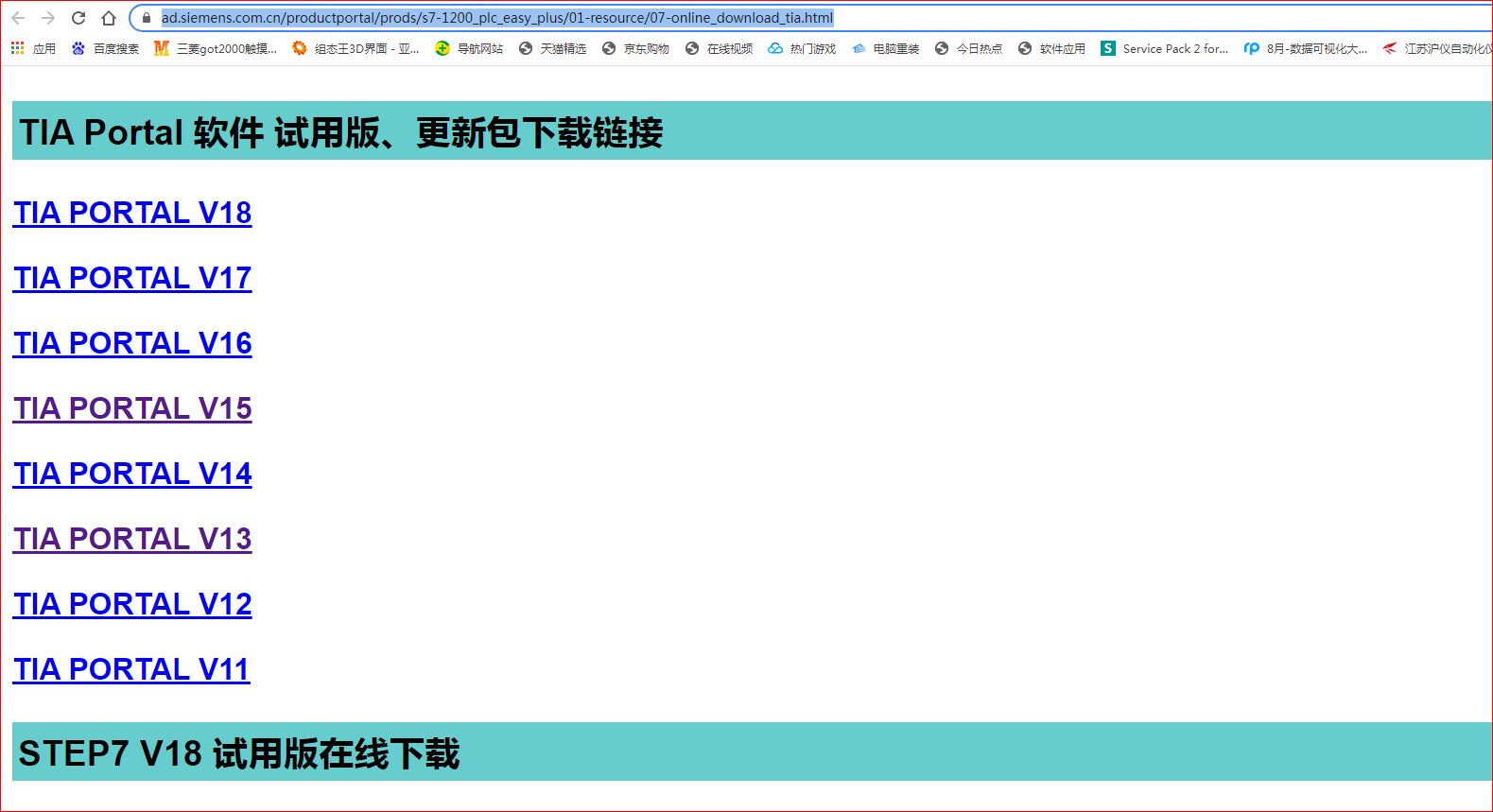The width and height of the screenshot is (1493, 812).
Task: Open the 组态王3D界面 bookmark
Action: click(356, 48)
